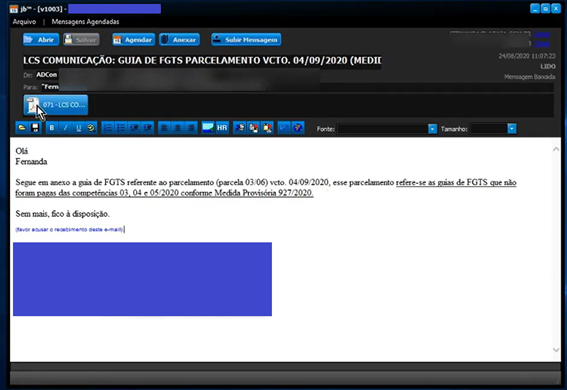Viewport: 567px width, 390px height.
Task: Click the open folder icon in editor toolbar
Action: point(22,128)
